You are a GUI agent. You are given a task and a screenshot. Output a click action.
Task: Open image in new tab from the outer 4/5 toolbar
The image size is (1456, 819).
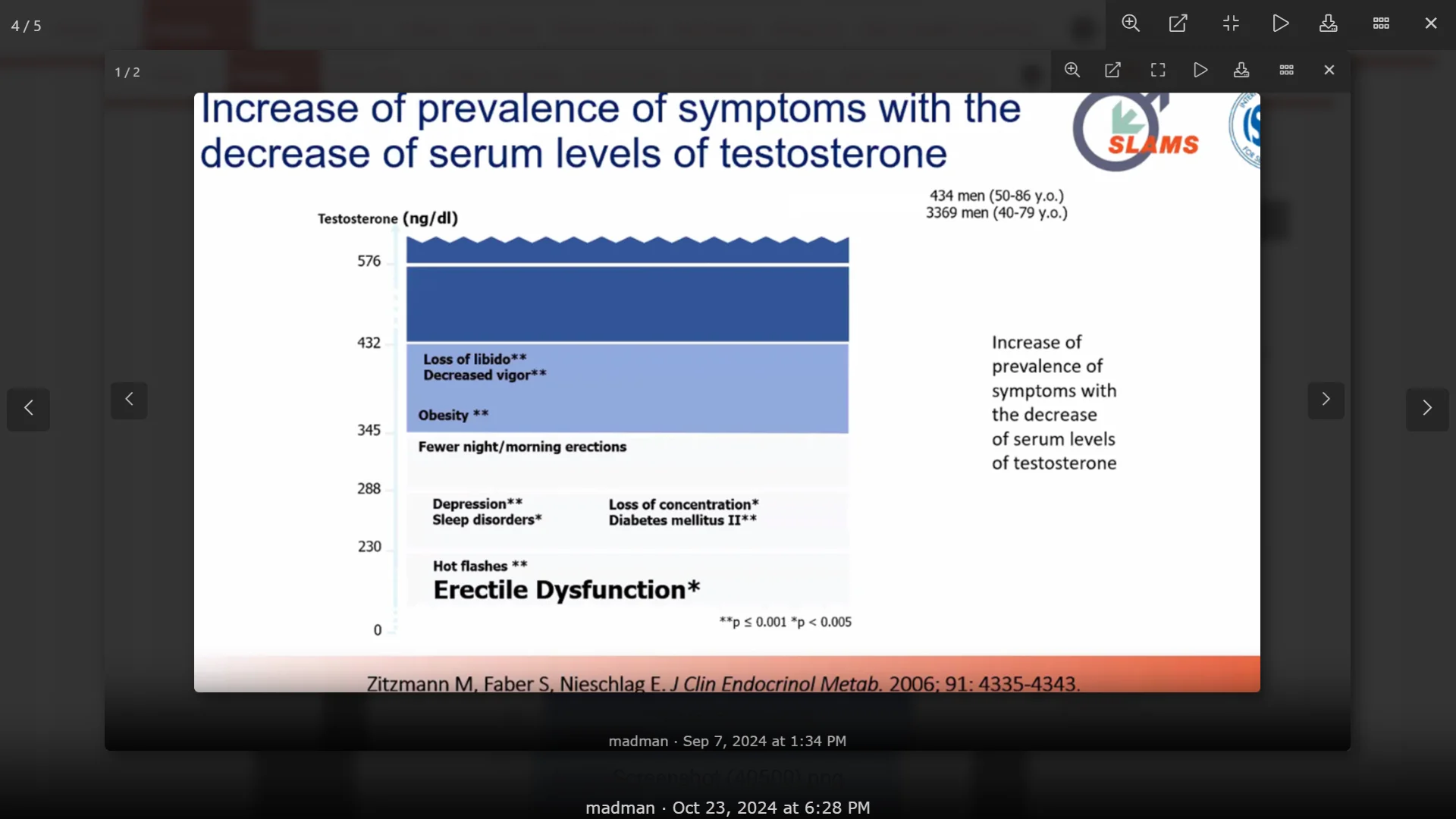pos(1178,24)
